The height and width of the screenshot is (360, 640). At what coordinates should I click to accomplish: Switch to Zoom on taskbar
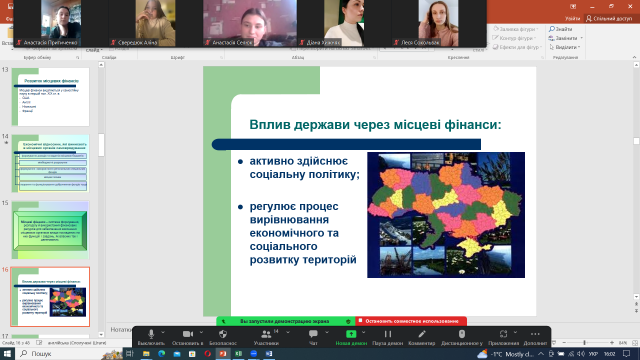(253, 353)
